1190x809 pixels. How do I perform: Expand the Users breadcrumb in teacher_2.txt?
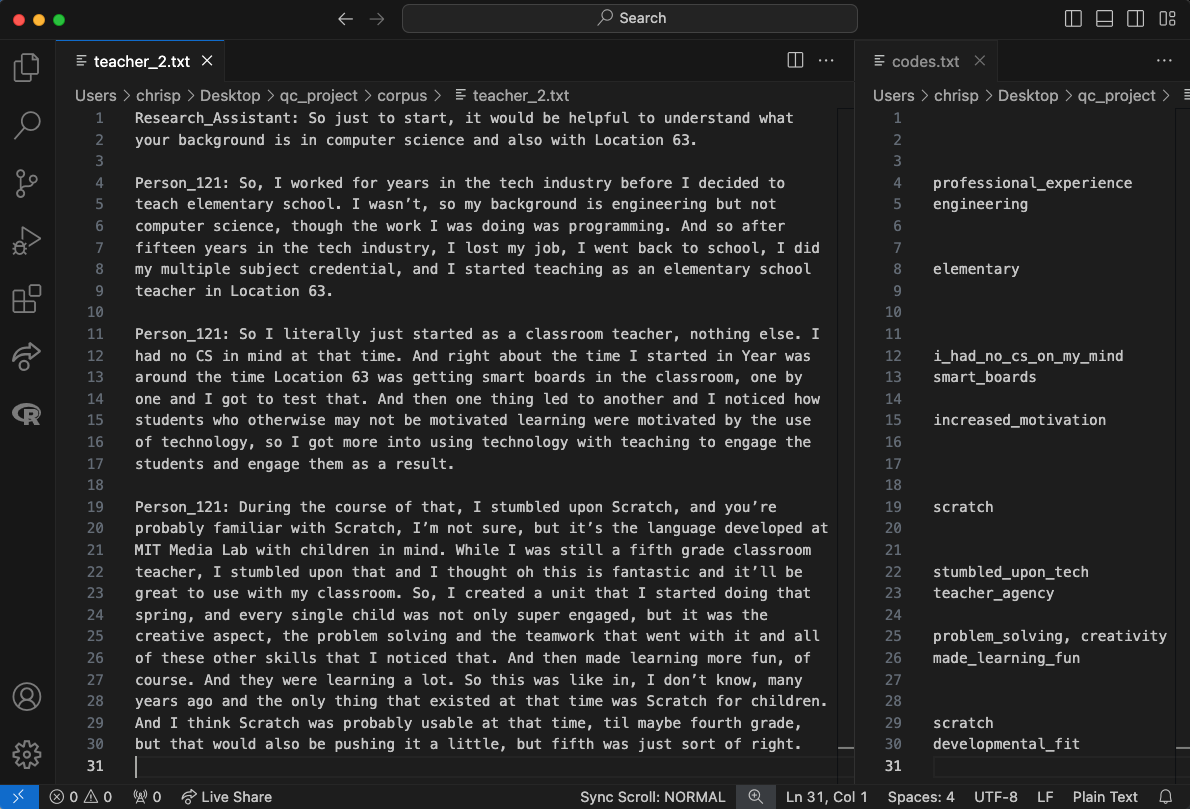(x=96, y=96)
